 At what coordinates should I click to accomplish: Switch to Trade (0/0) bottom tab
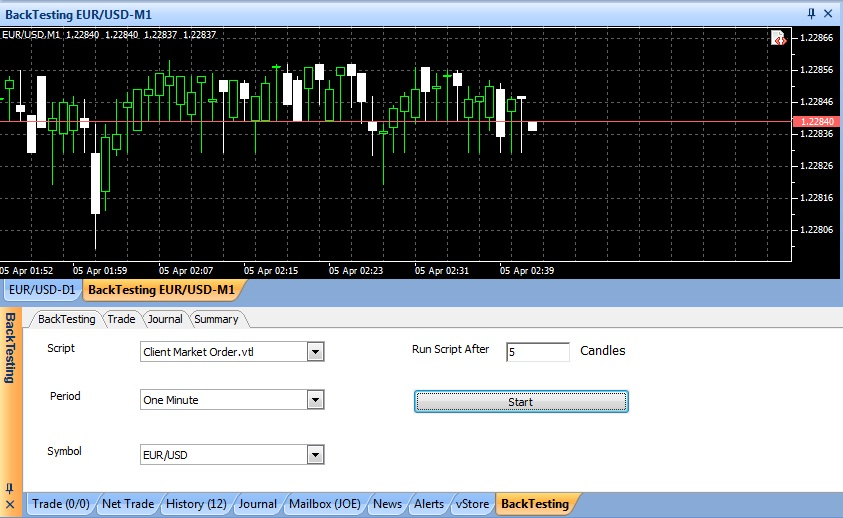coord(61,504)
